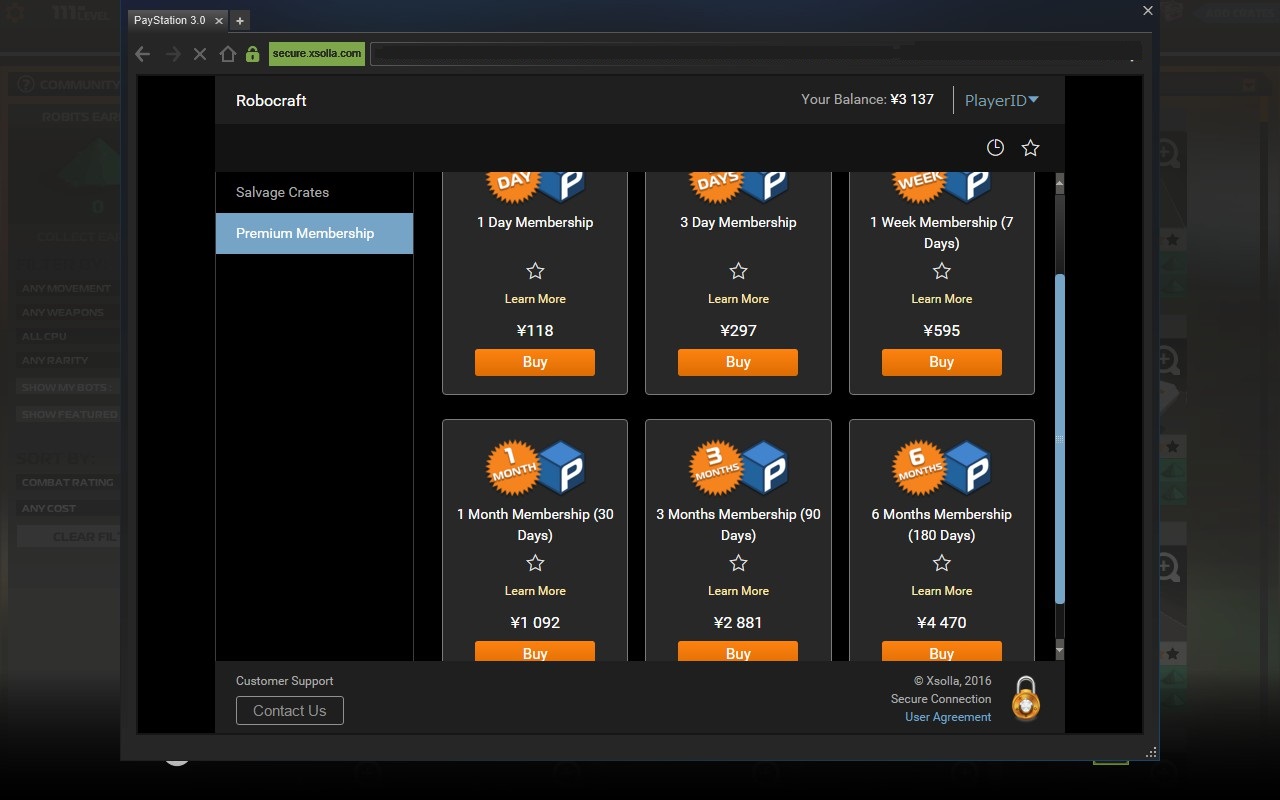
Task: Click the browser back arrow
Action: pyautogui.click(x=143, y=54)
